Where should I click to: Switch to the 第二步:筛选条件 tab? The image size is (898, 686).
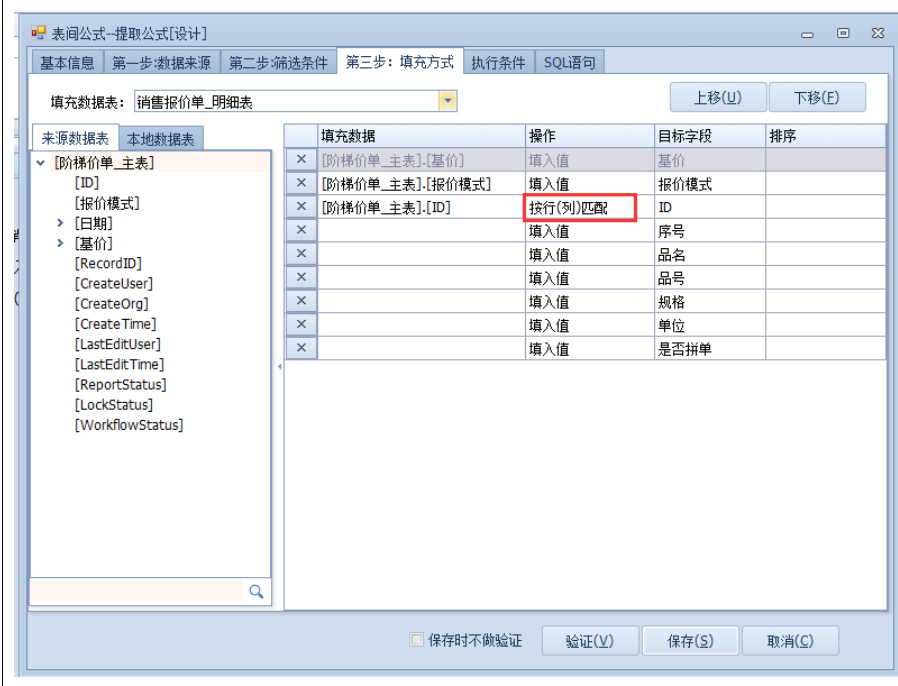coord(277,63)
